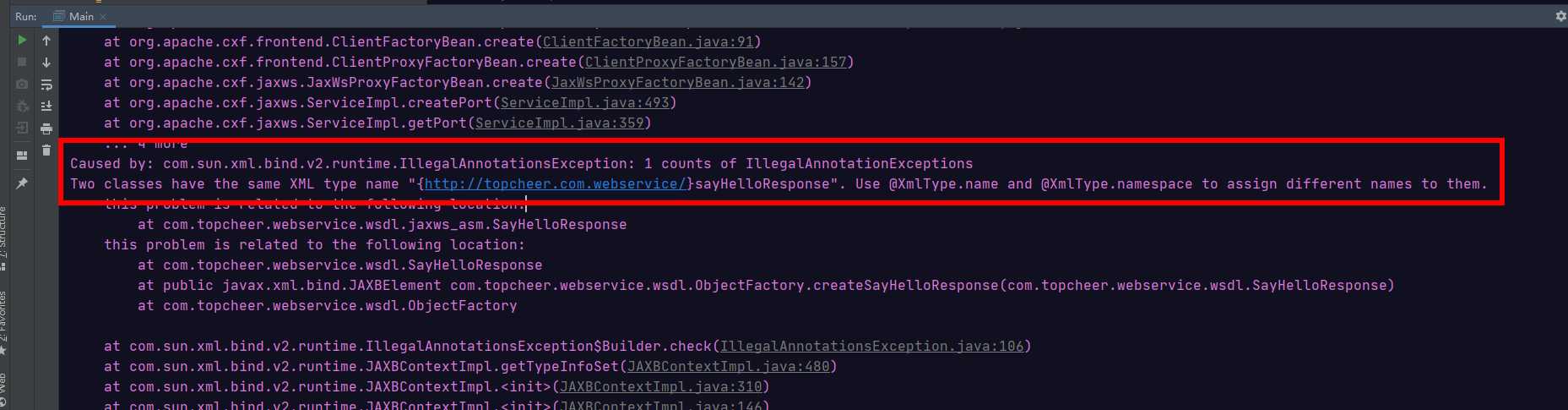Screen dimensions: 1568x410
Task: Open ServiceImpl.java:359 link
Action: pos(559,123)
